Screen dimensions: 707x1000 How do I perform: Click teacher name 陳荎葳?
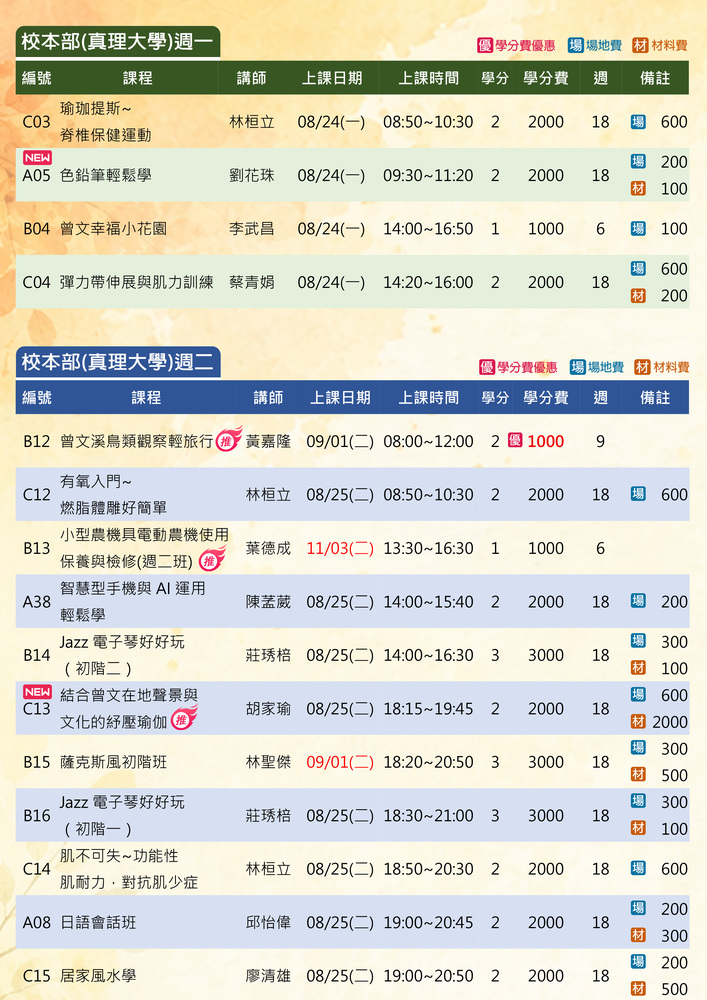[x=268, y=601]
